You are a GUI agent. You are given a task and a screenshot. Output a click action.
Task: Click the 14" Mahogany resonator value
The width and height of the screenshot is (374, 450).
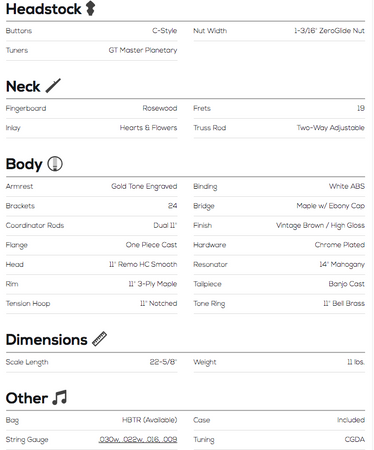(342, 265)
